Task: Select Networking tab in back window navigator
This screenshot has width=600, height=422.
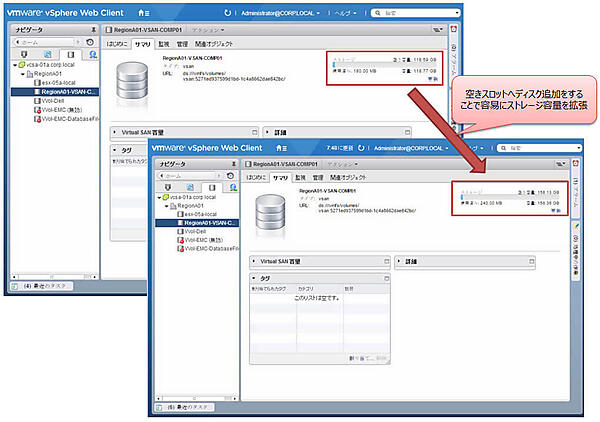Action: [x=93, y=54]
